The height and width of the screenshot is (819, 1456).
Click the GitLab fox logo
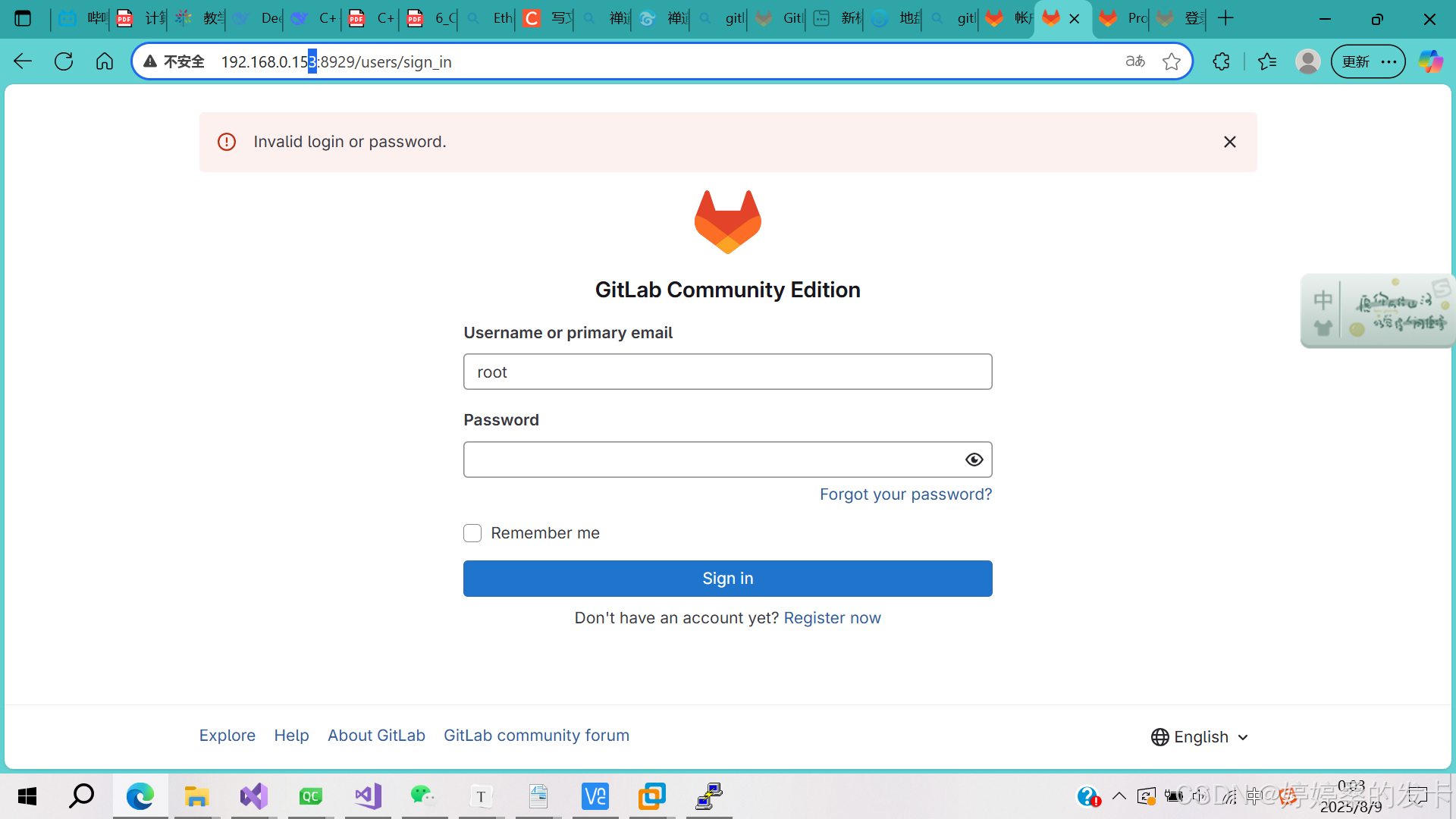pos(728,221)
